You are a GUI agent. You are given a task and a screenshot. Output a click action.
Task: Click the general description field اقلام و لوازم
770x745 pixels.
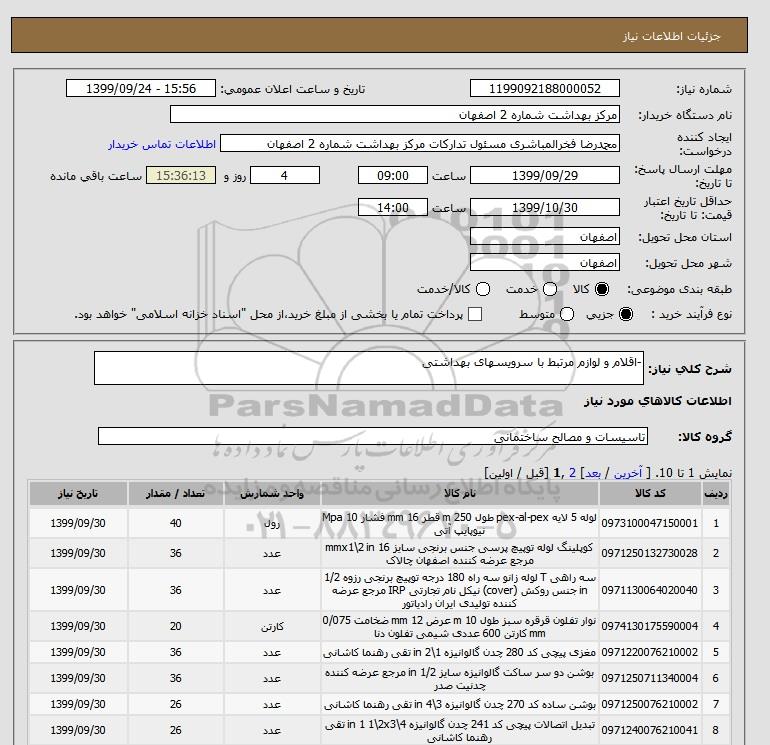click(369, 368)
